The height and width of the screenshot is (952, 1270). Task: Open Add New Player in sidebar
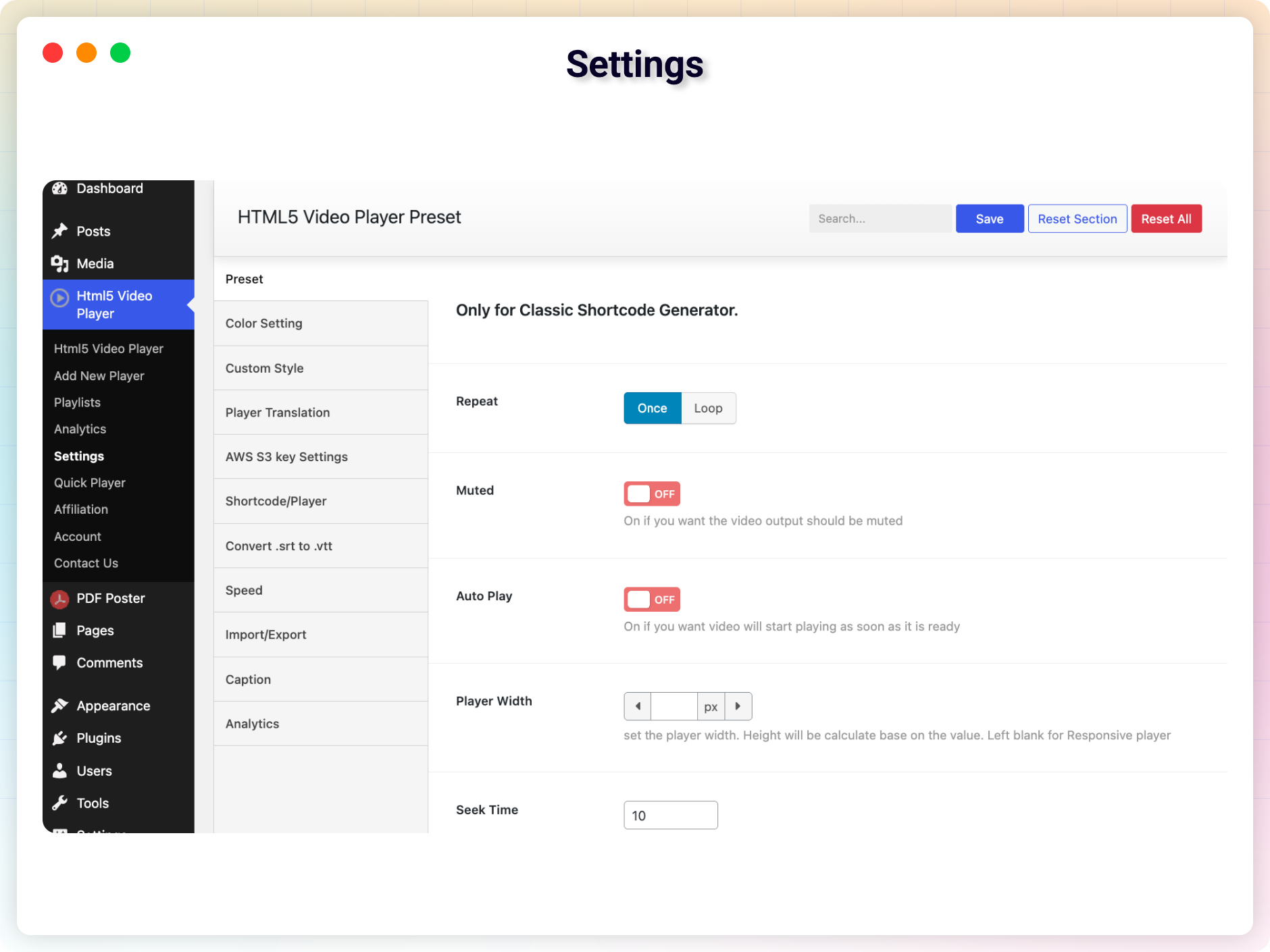click(x=99, y=375)
